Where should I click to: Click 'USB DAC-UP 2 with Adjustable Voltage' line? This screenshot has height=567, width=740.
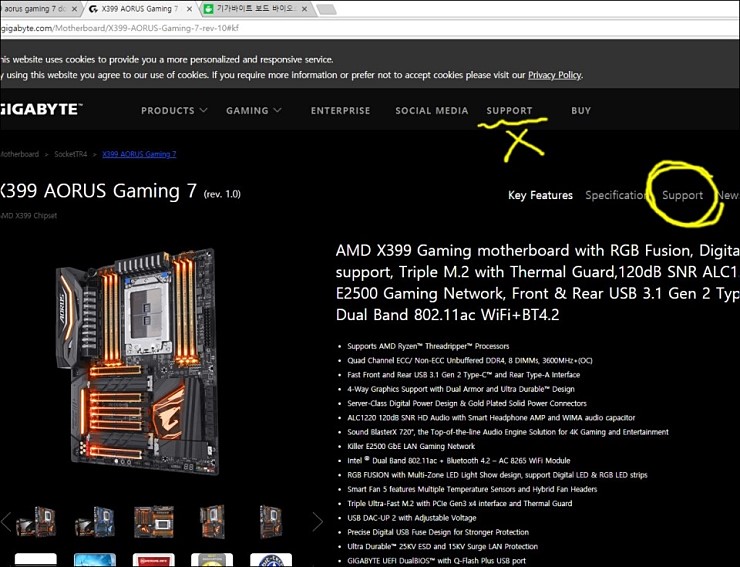pos(412,518)
